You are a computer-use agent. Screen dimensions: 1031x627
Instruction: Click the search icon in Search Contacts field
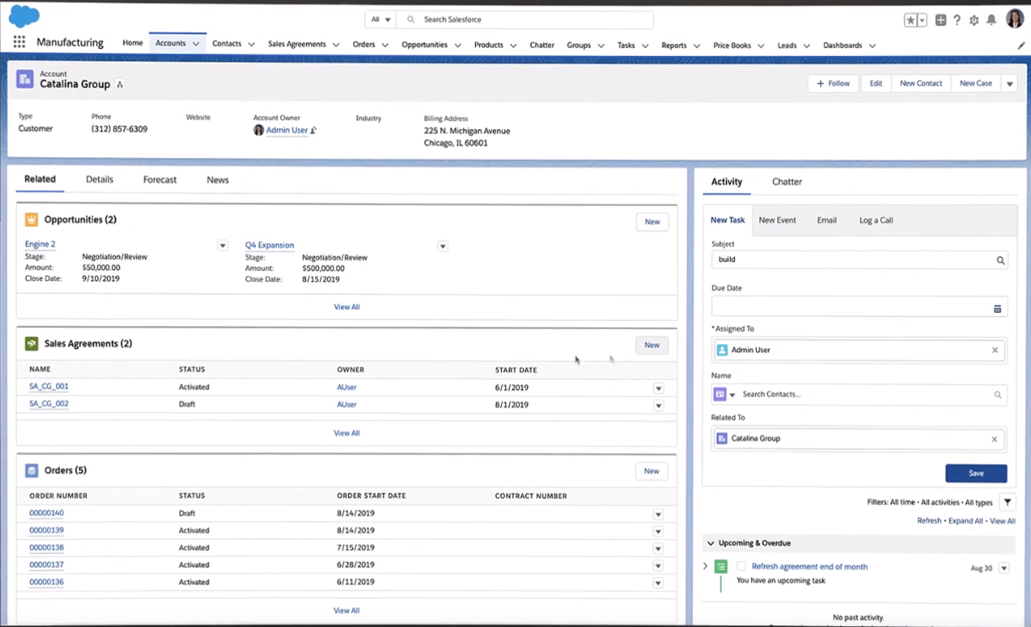[997, 394]
